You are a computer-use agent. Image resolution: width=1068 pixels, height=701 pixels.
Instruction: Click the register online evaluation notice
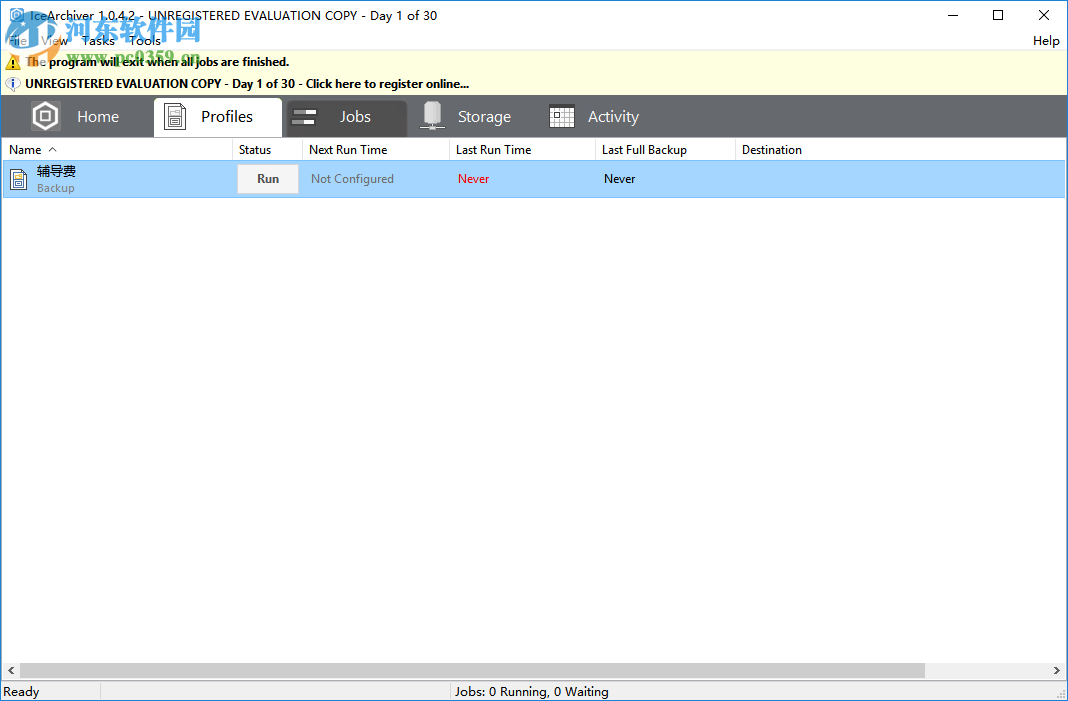(x=247, y=84)
